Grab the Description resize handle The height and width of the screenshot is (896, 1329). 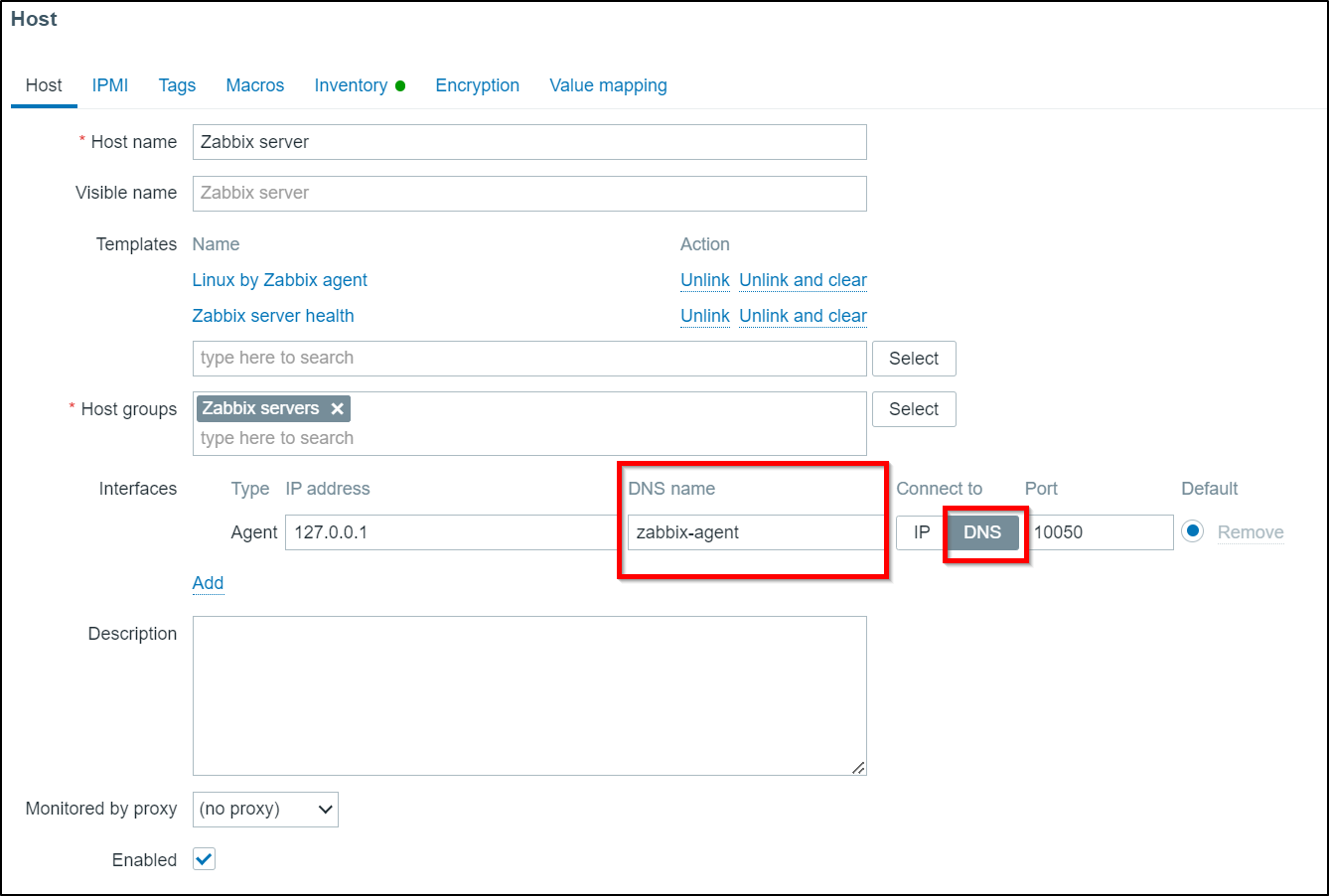[x=858, y=767]
